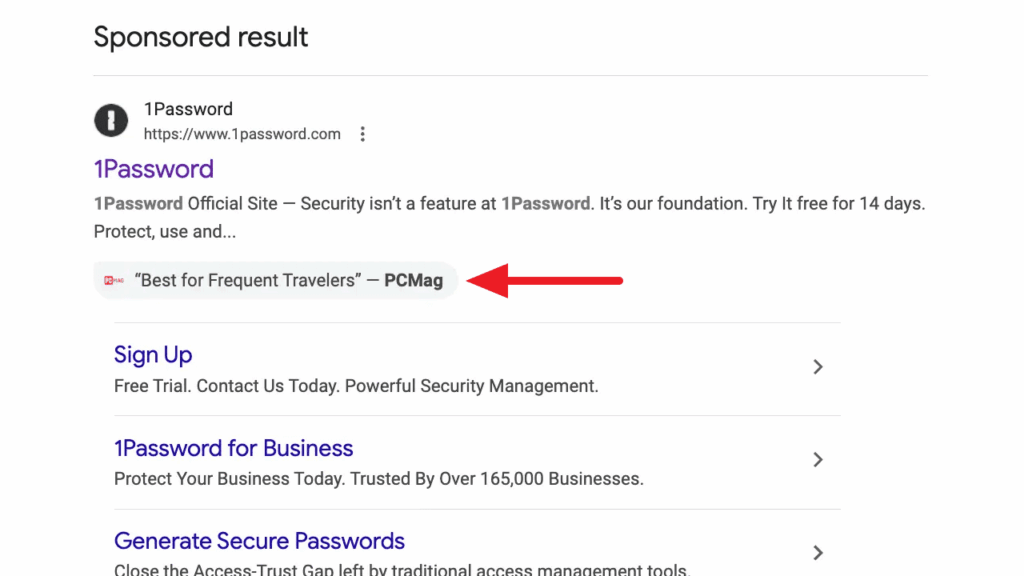
Task: Expand the Generate Secure Passwords chevron
Action: click(818, 551)
